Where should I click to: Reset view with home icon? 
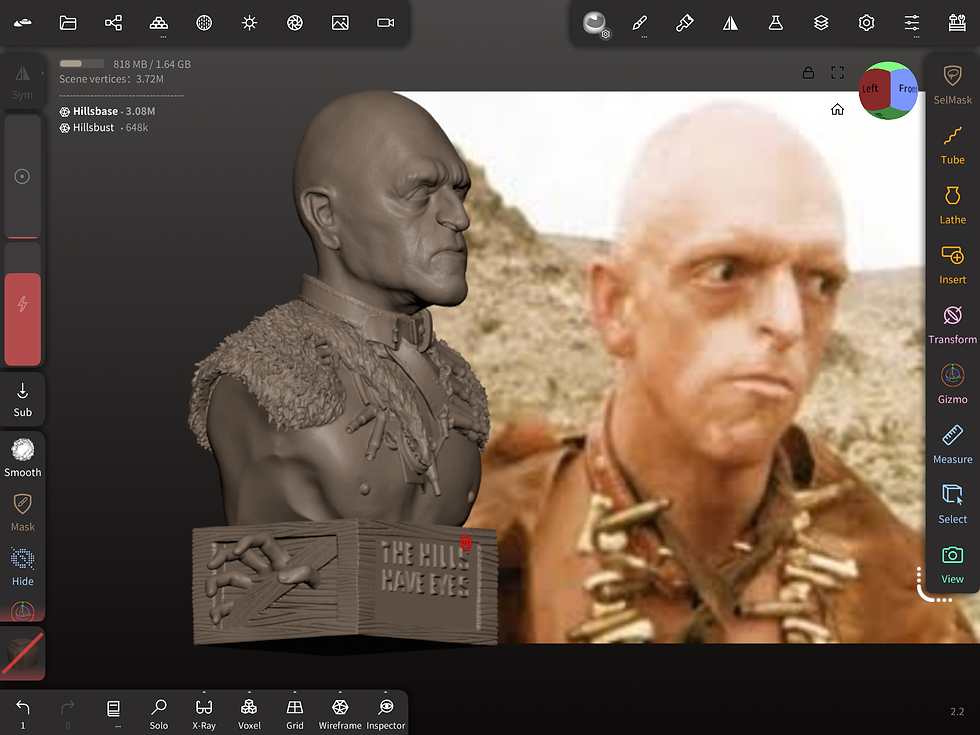tap(838, 110)
